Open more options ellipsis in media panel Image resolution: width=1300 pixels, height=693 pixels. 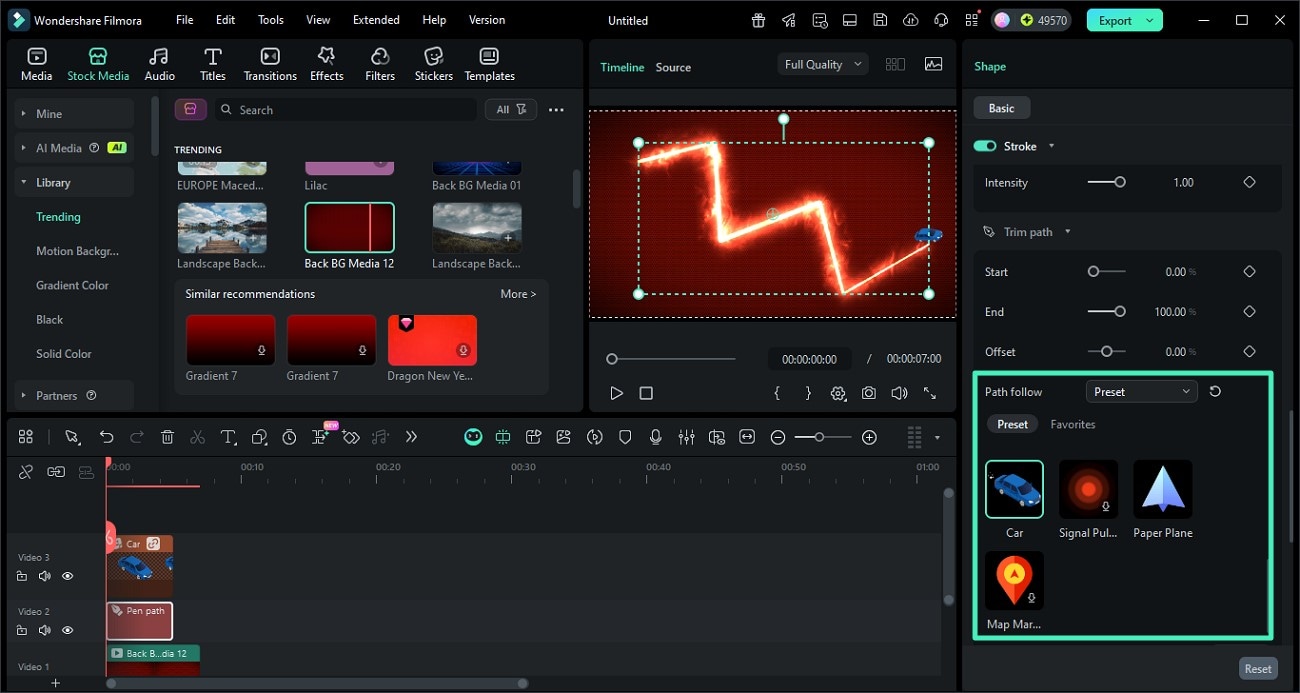pyautogui.click(x=556, y=110)
